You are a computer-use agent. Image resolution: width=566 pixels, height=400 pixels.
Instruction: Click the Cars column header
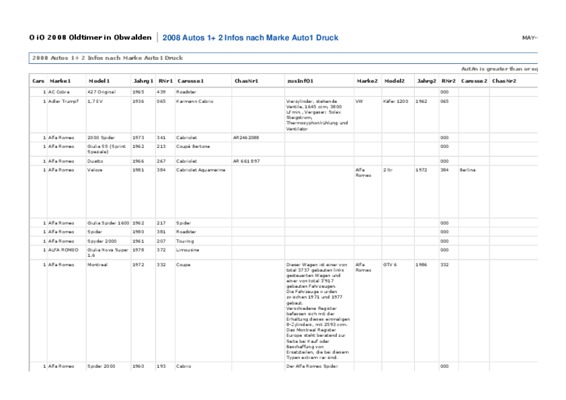[x=38, y=81]
